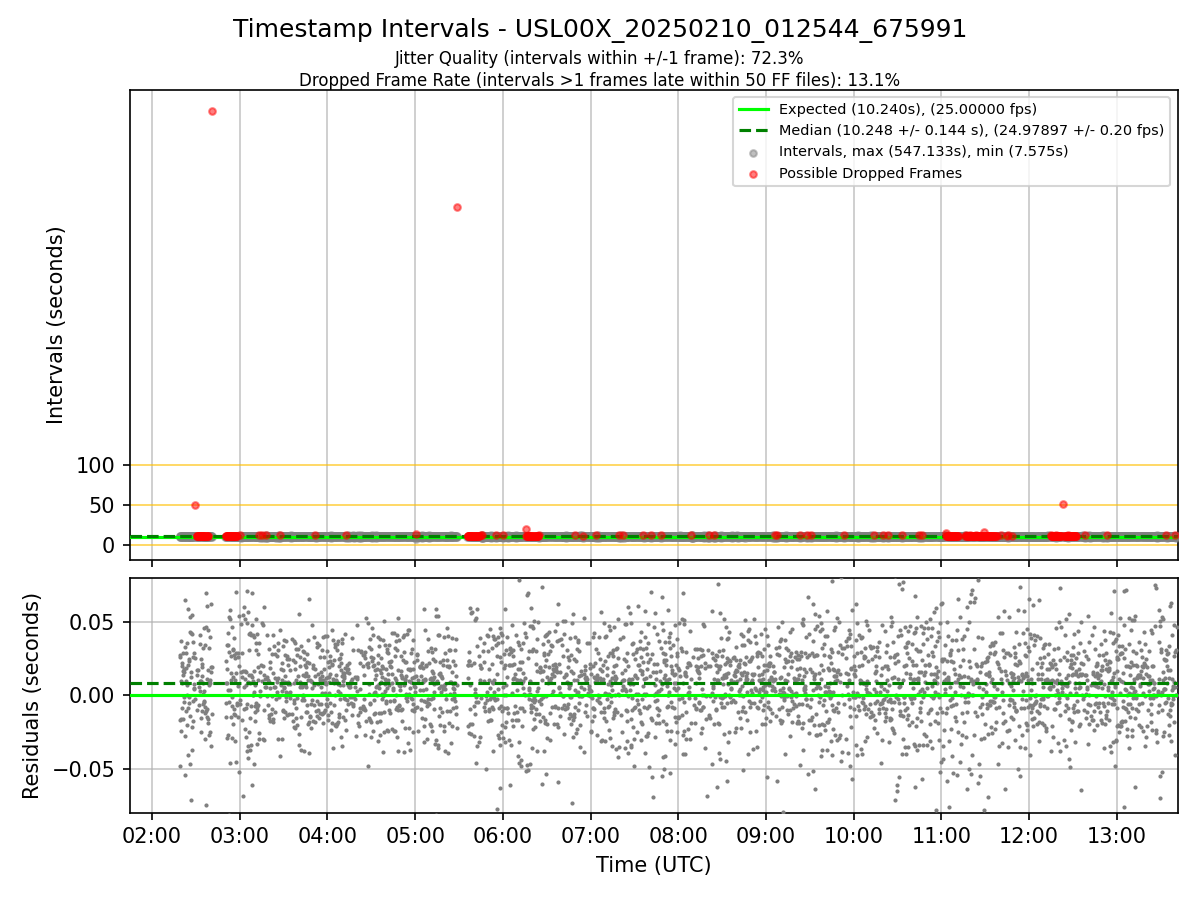Click legend entry Expected (10.240s), (25.00000 fps)

click(908, 109)
